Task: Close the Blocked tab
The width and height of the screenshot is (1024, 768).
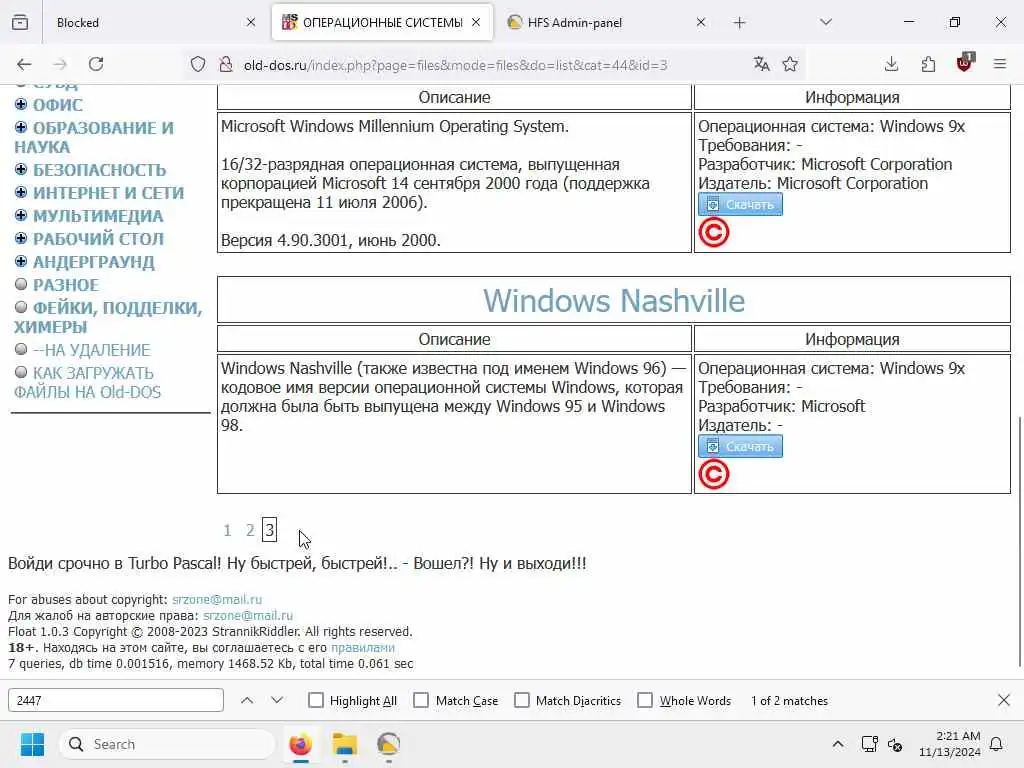Action: click(x=251, y=22)
